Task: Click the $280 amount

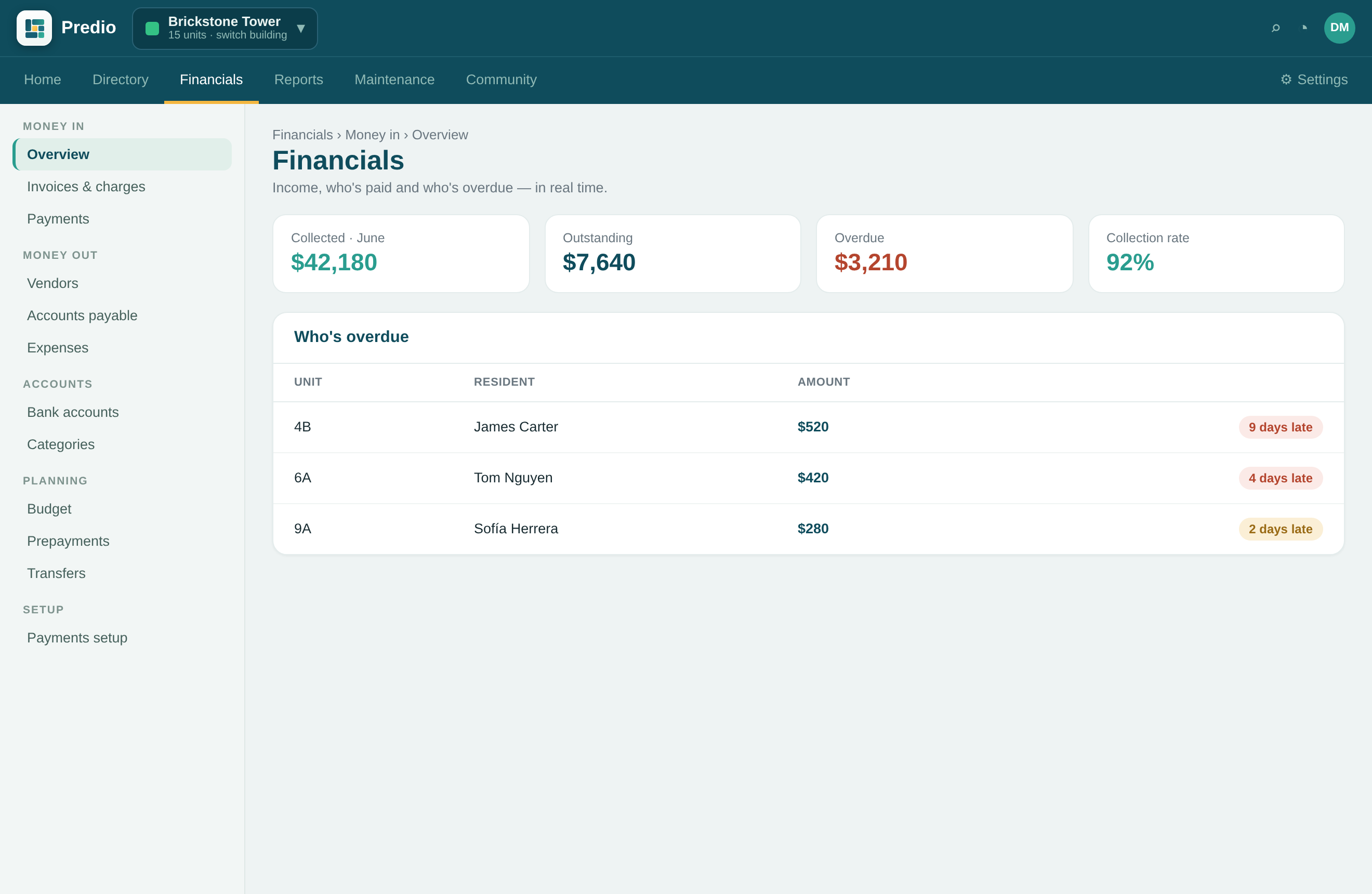Action: (x=813, y=529)
